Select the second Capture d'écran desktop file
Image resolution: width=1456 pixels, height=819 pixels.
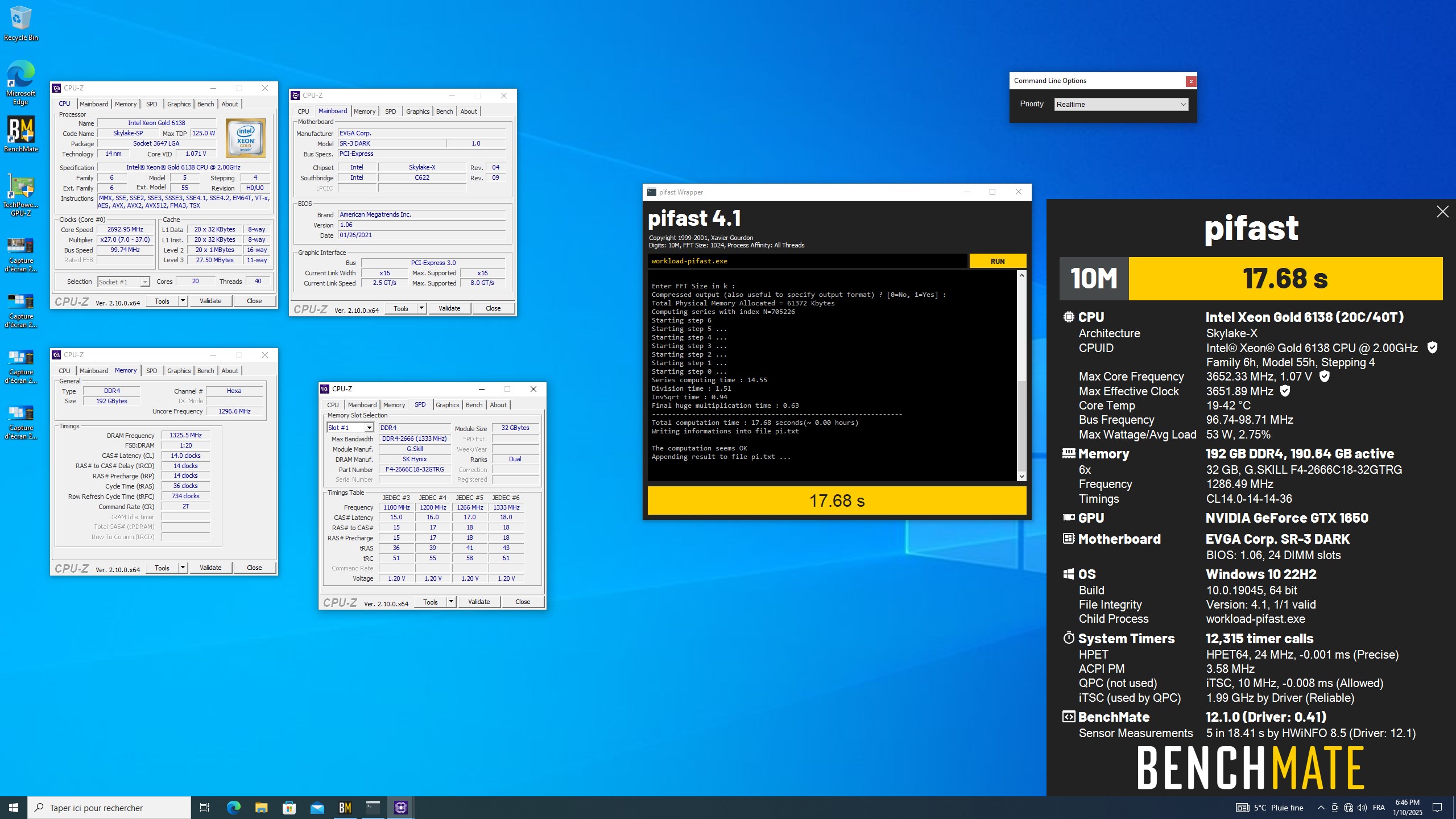pos(20,310)
